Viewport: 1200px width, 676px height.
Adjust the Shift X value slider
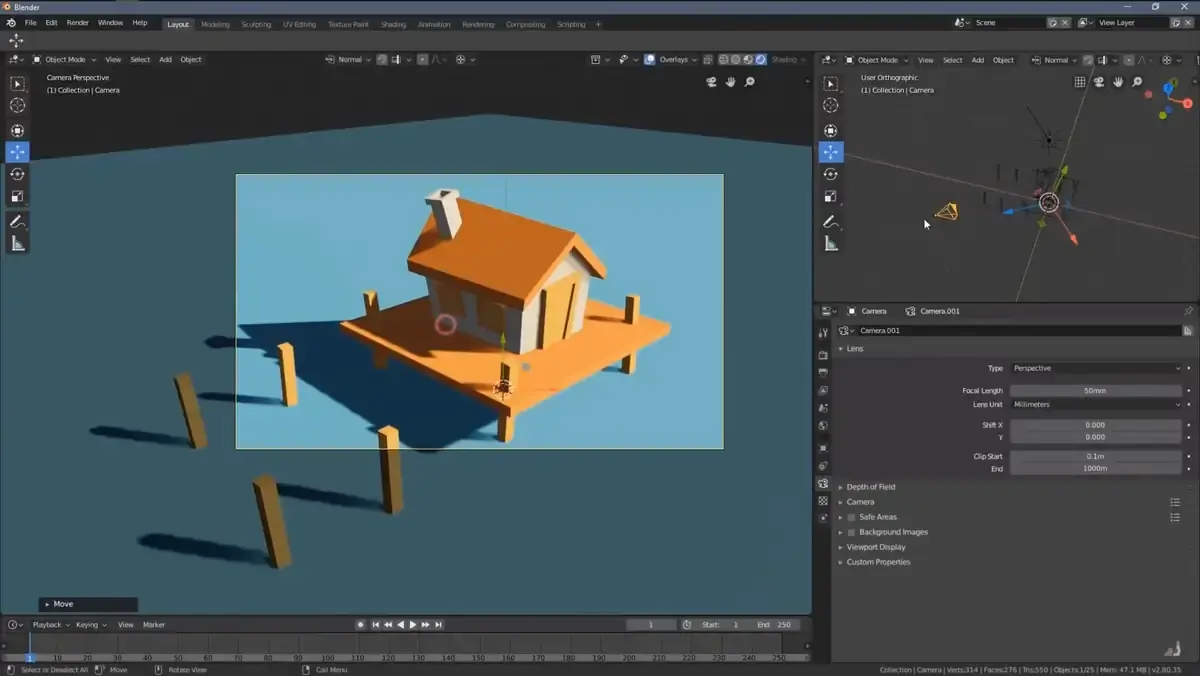point(1095,425)
